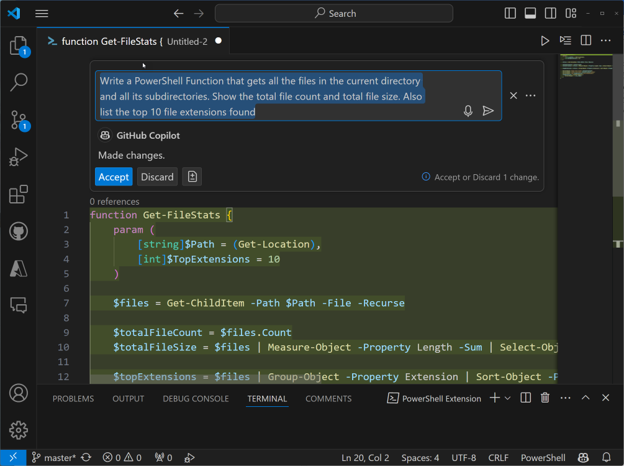Open the Manage settings gear
The image size is (624, 466).
18,430
